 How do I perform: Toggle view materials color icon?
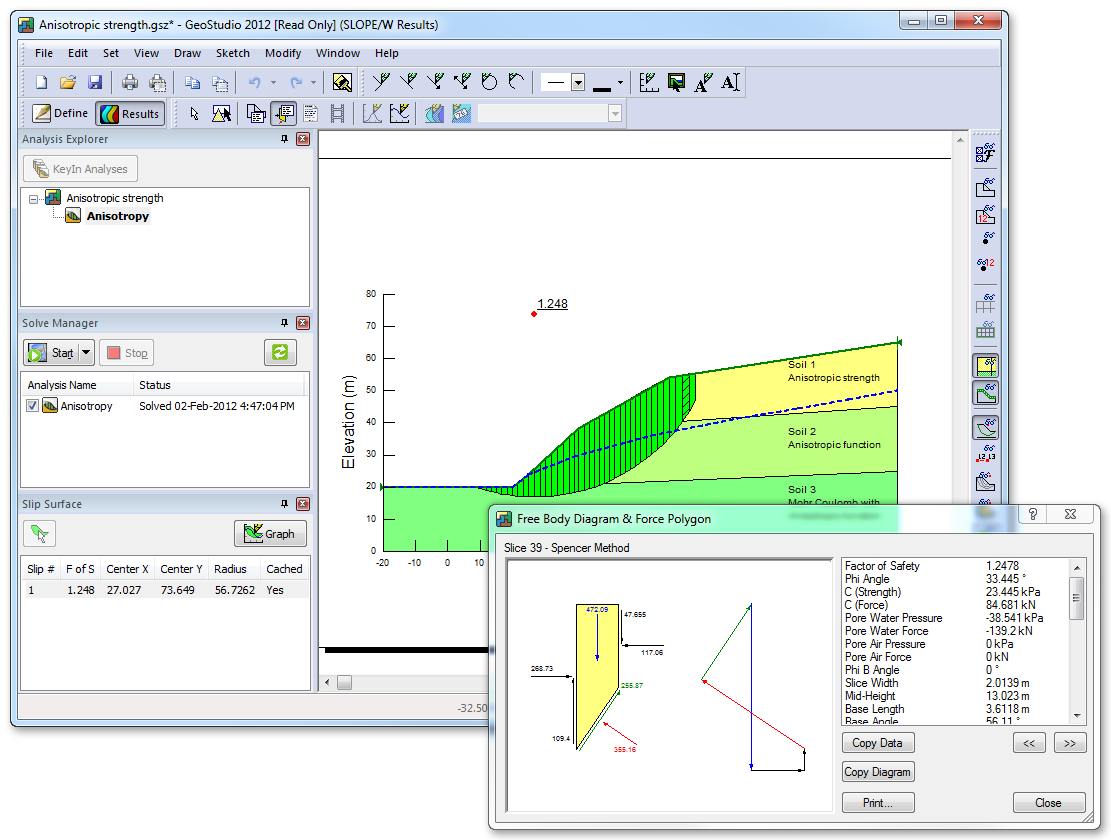[986, 366]
